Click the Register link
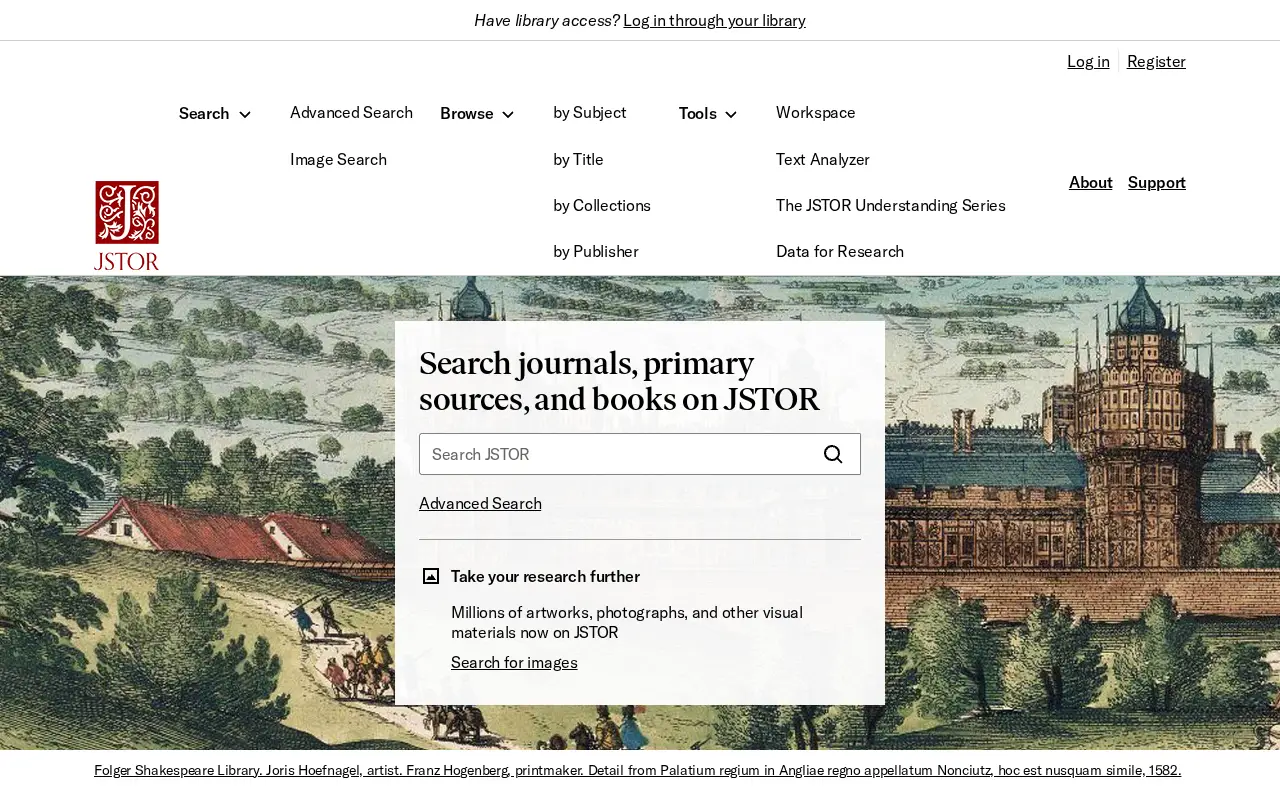Image resolution: width=1280 pixels, height=800 pixels. coord(1156,61)
